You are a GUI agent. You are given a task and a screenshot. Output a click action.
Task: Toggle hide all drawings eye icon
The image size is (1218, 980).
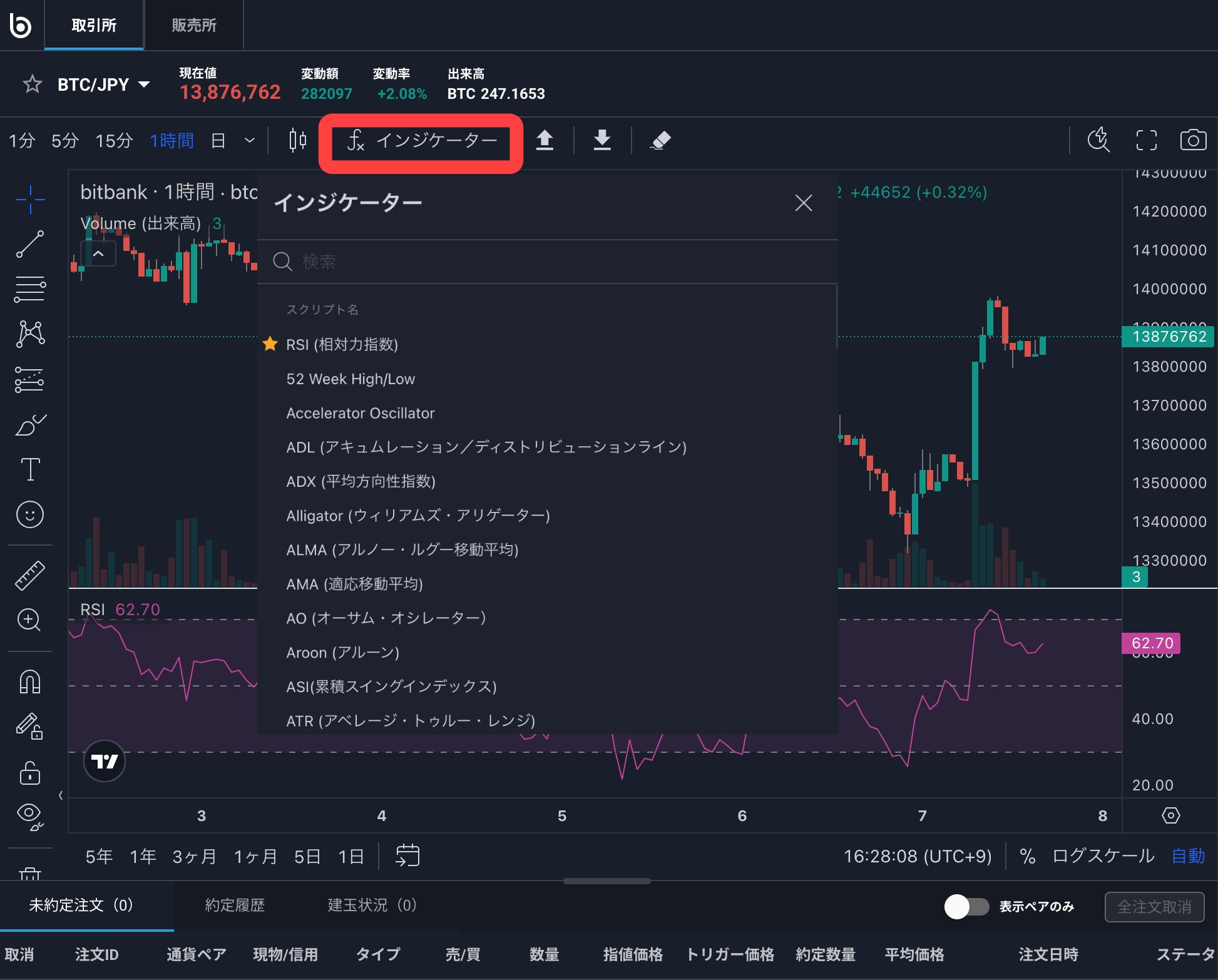point(30,816)
